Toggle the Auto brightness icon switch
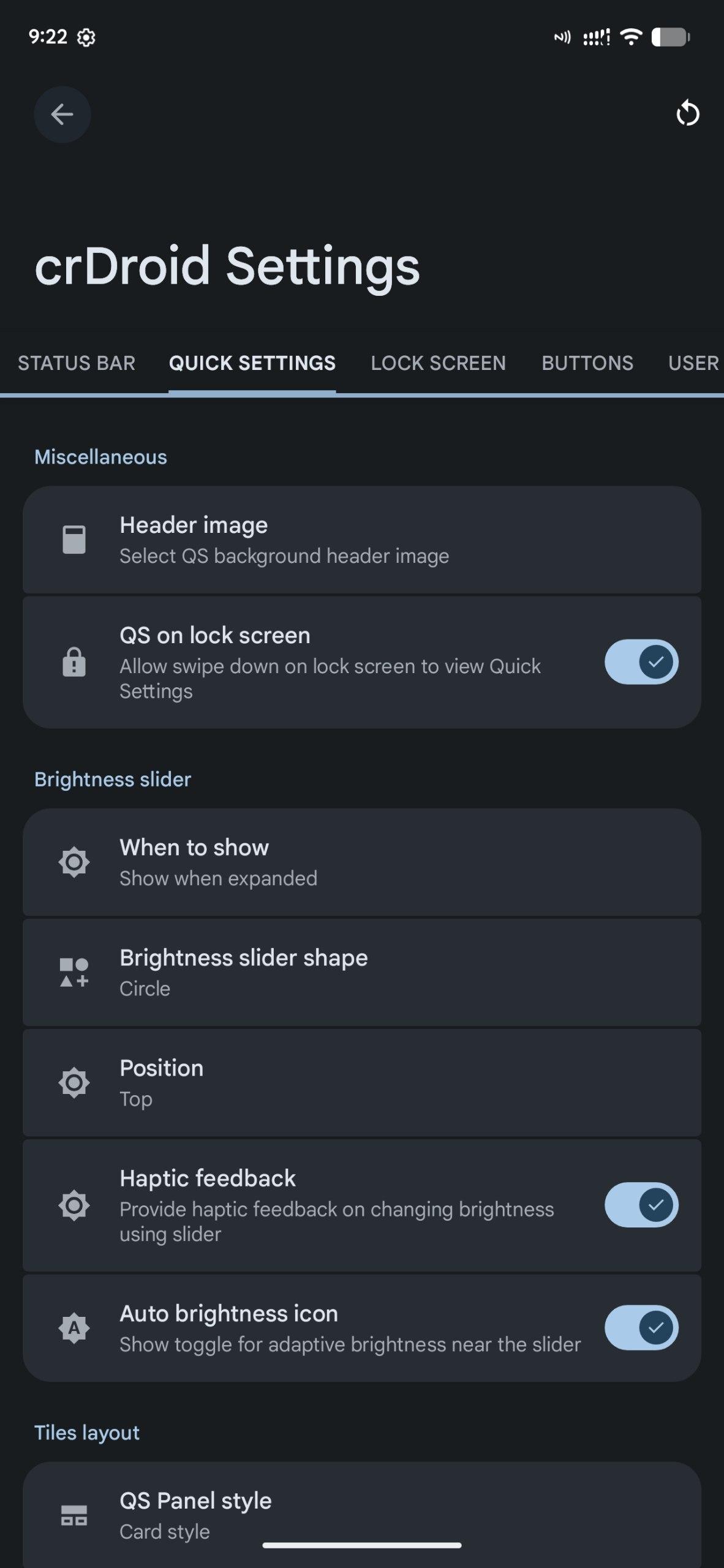 coord(641,1327)
